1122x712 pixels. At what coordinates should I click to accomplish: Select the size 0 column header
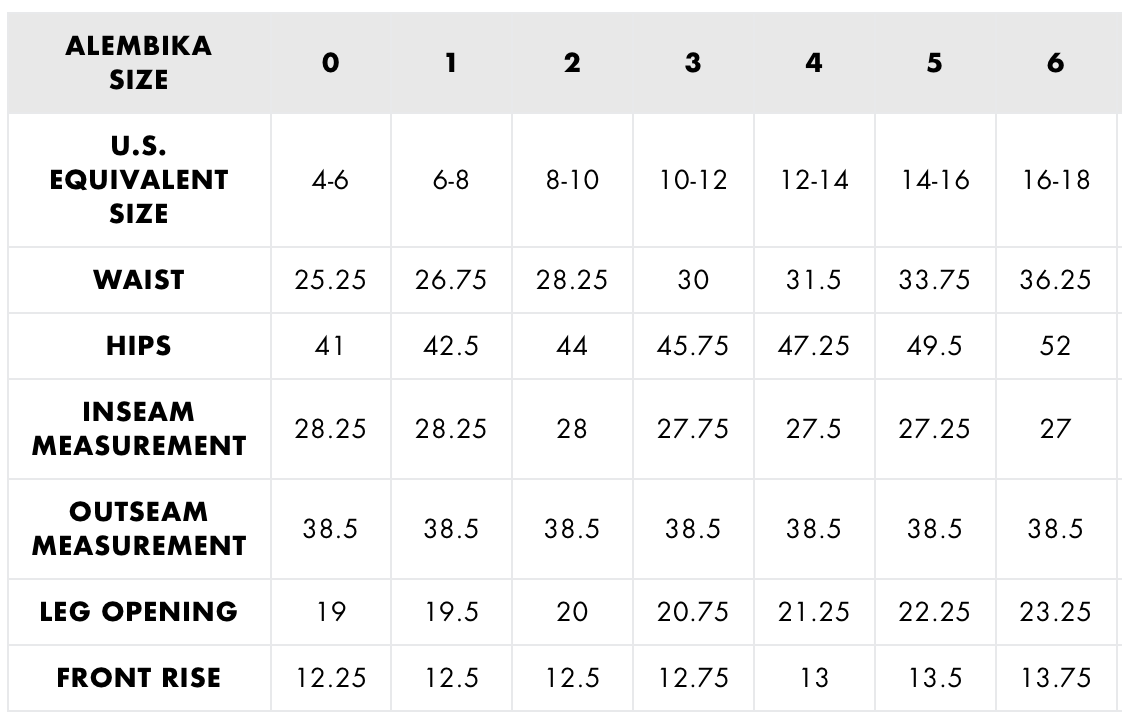pos(330,63)
